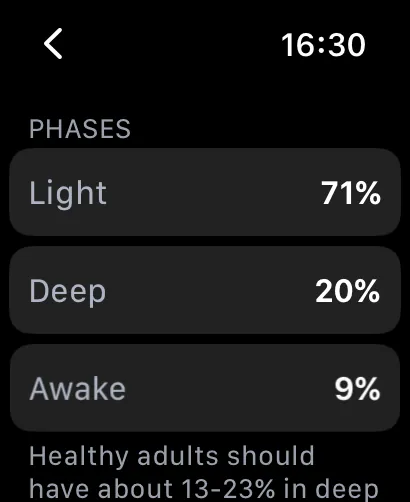410x502 pixels.
Task: Tap the 20% Deep value
Action: [x=348, y=291]
